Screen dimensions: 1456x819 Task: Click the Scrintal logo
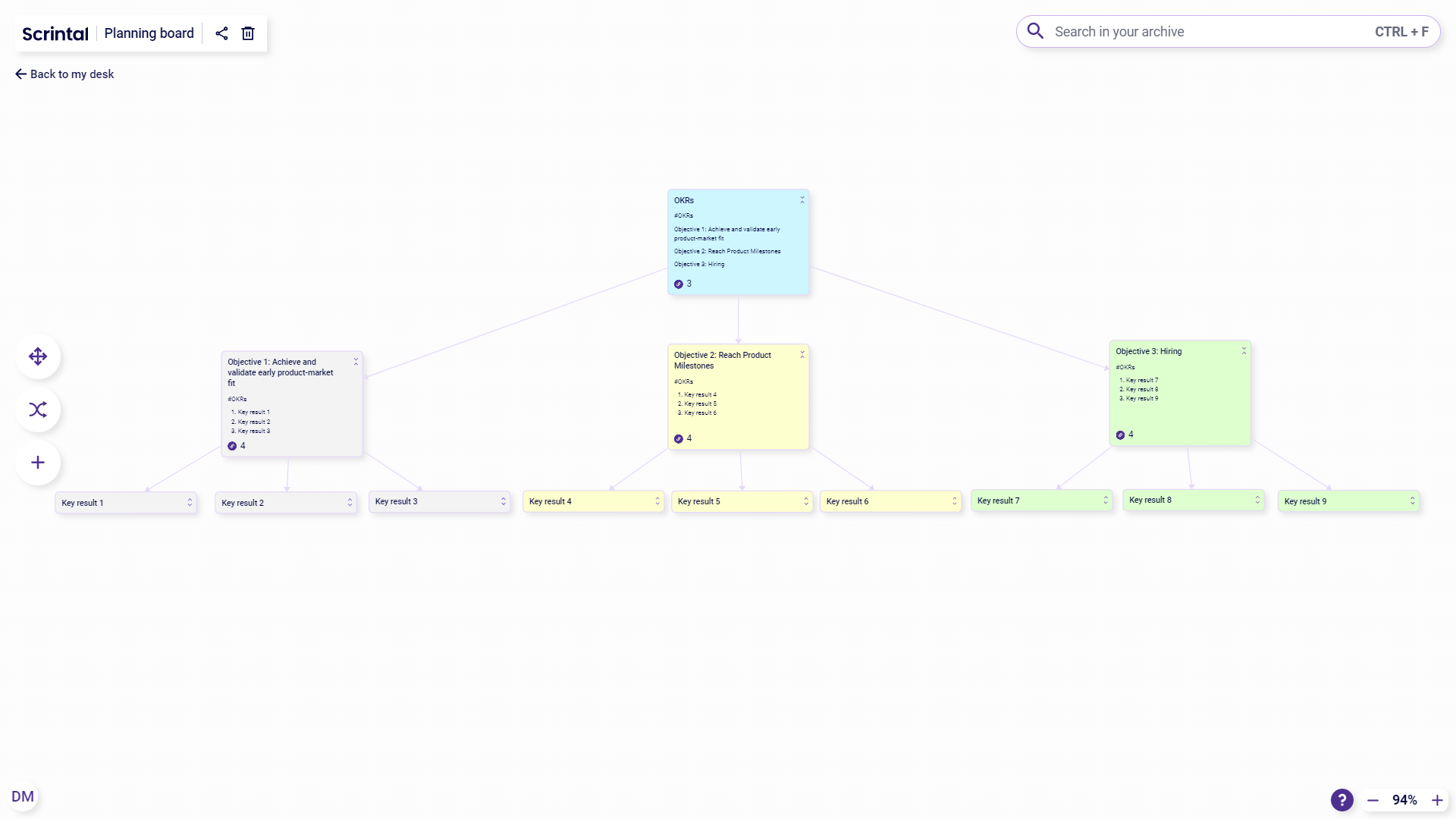coord(54,33)
